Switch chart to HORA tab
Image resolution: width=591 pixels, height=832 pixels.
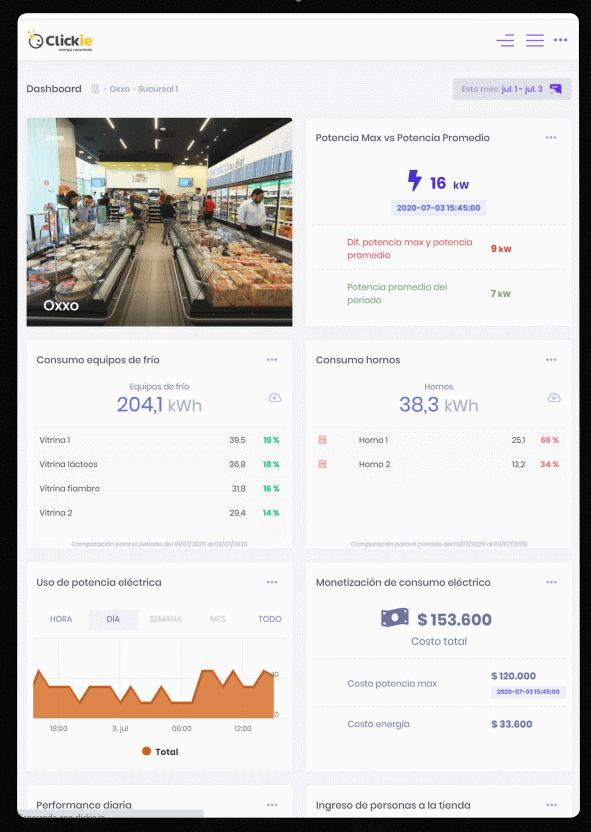(x=61, y=619)
